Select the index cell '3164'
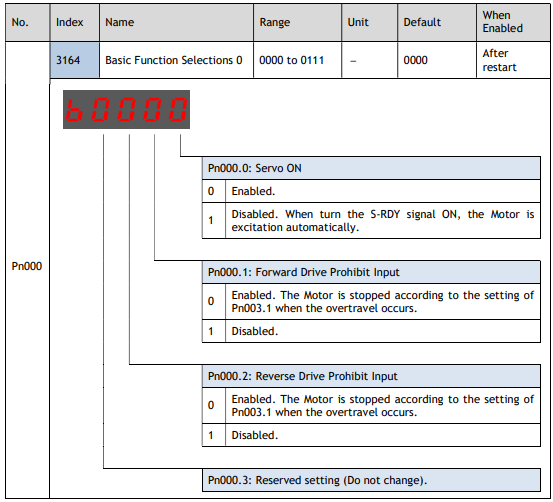 74,60
